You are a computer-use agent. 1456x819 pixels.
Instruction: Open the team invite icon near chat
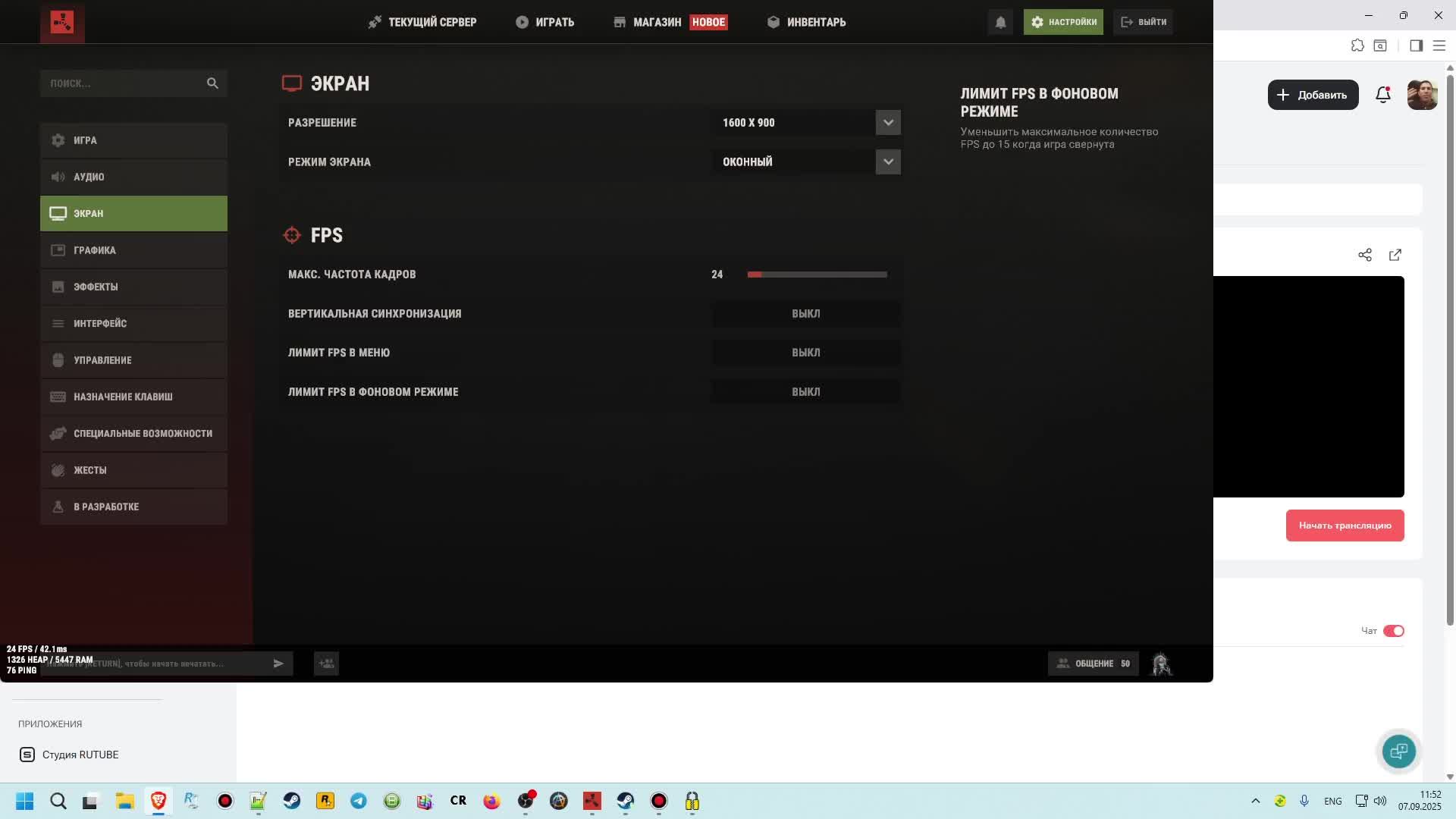(x=326, y=664)
